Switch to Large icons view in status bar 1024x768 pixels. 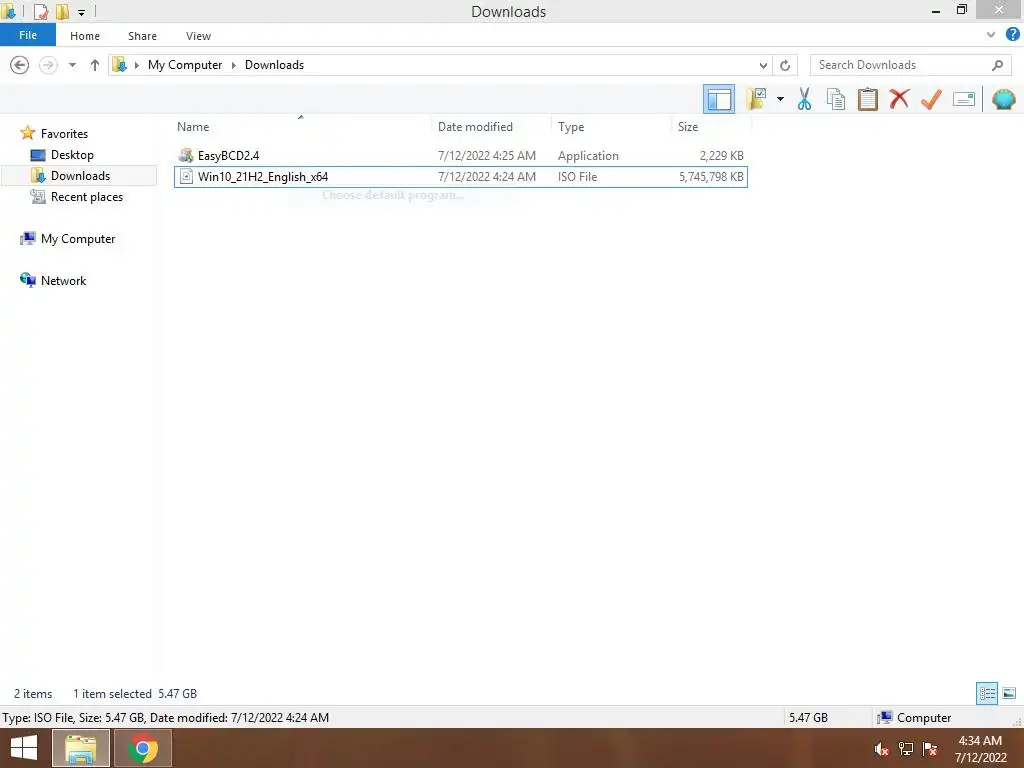tap(1009, 693)
